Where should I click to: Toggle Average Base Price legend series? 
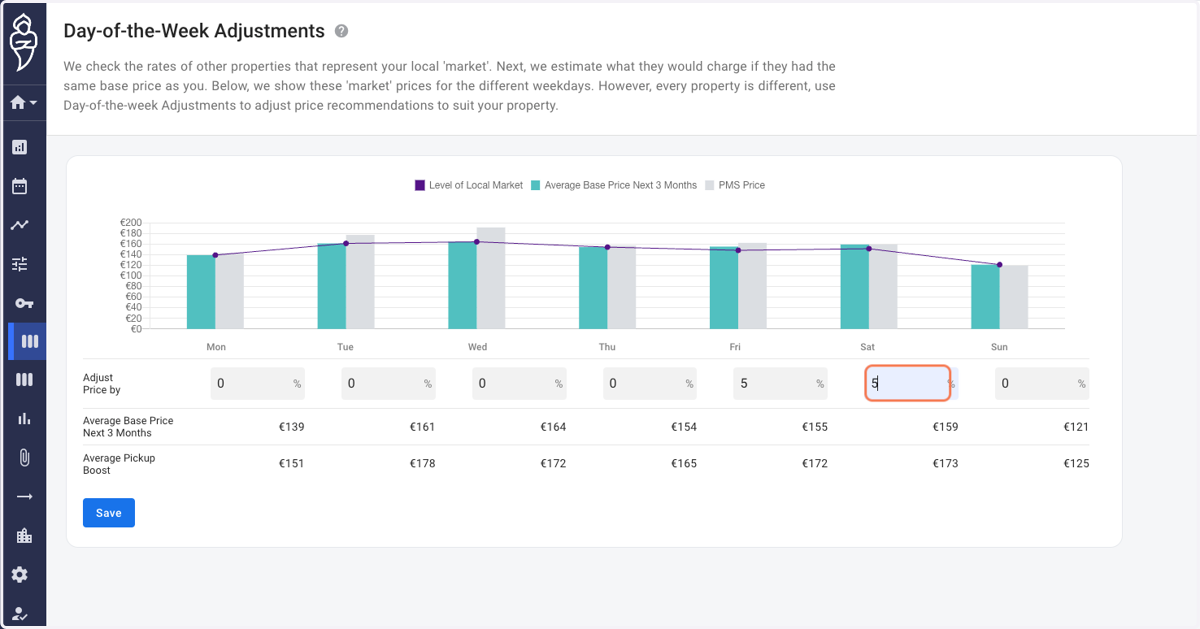click(614, 185)
